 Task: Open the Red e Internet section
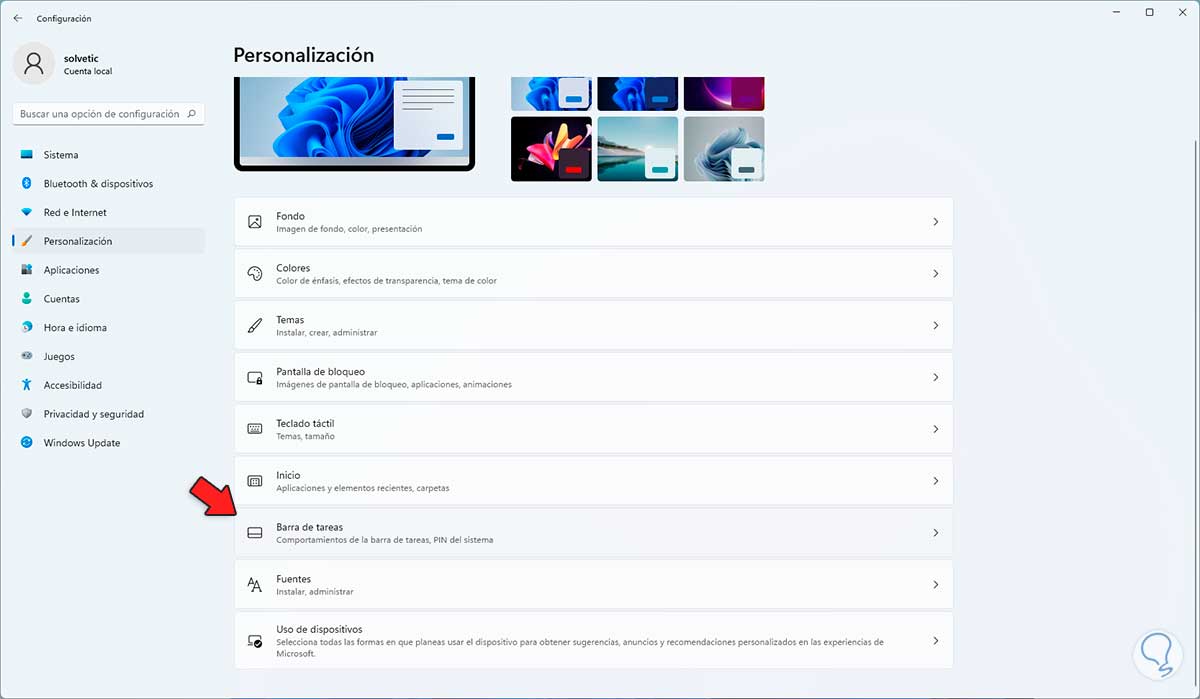(108, 213)
